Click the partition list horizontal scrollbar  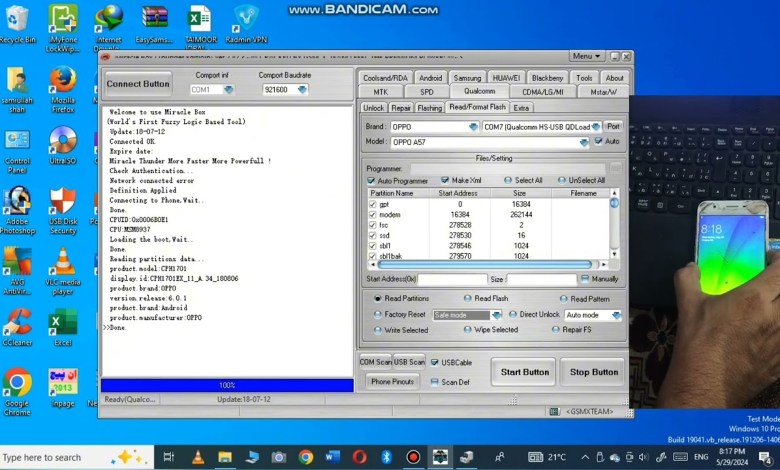pyautogui.click(x=485, y=265)
